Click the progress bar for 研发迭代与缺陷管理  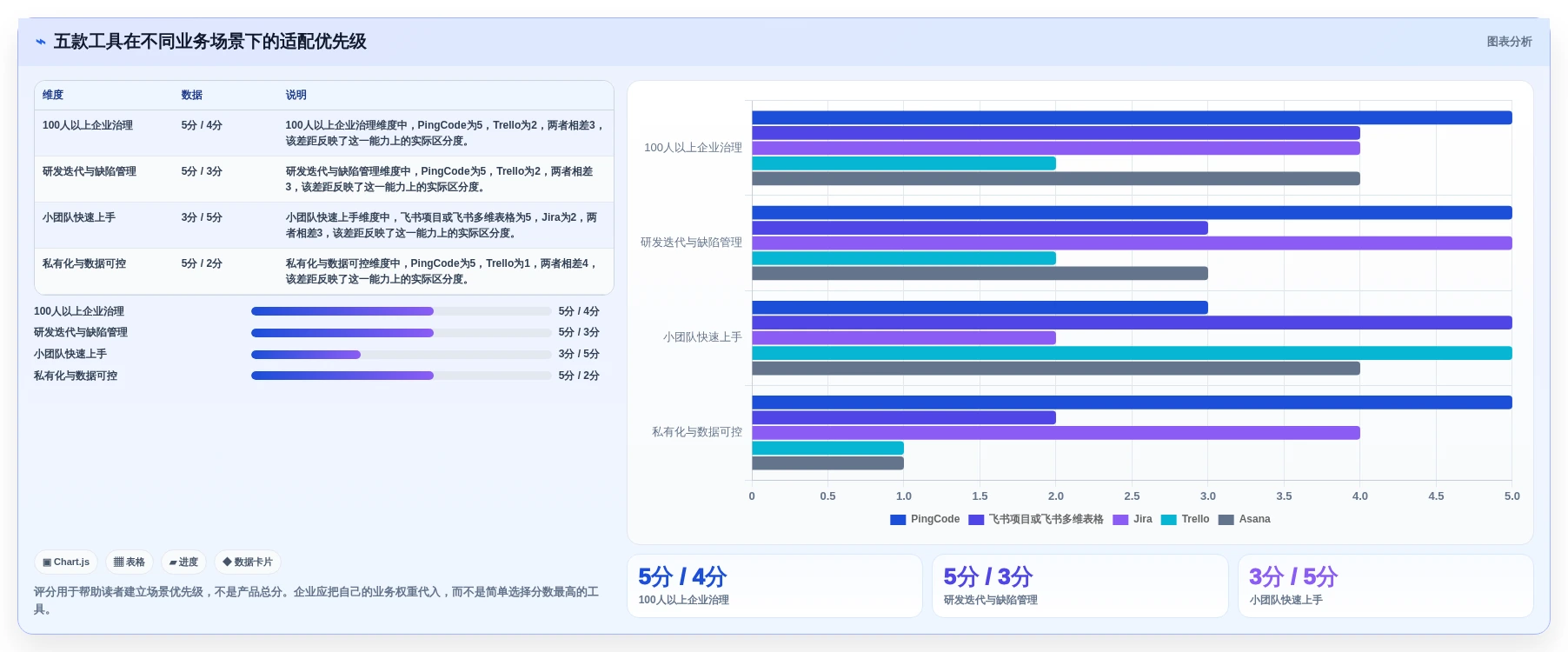pos(401,333)
